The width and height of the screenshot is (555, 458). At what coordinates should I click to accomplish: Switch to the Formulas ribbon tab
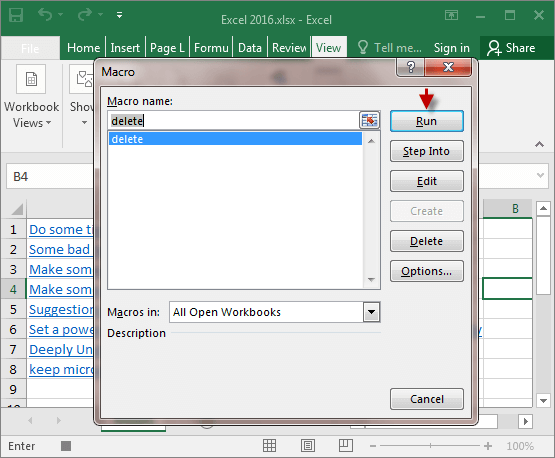(211, 48)
